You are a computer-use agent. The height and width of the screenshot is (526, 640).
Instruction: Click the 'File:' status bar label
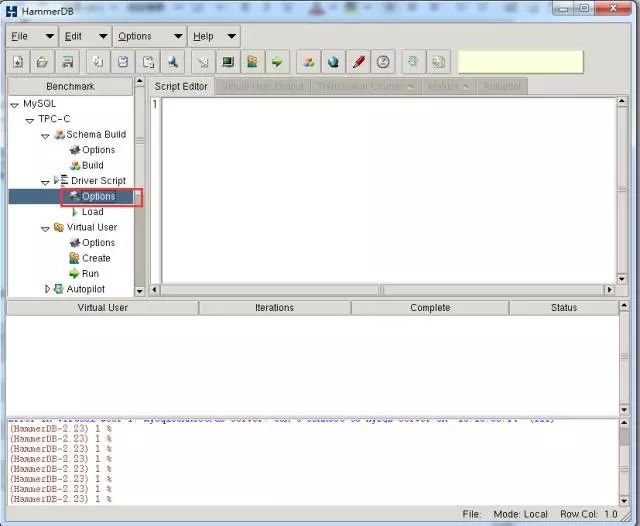pyautogui.click(x=472, y=514)
